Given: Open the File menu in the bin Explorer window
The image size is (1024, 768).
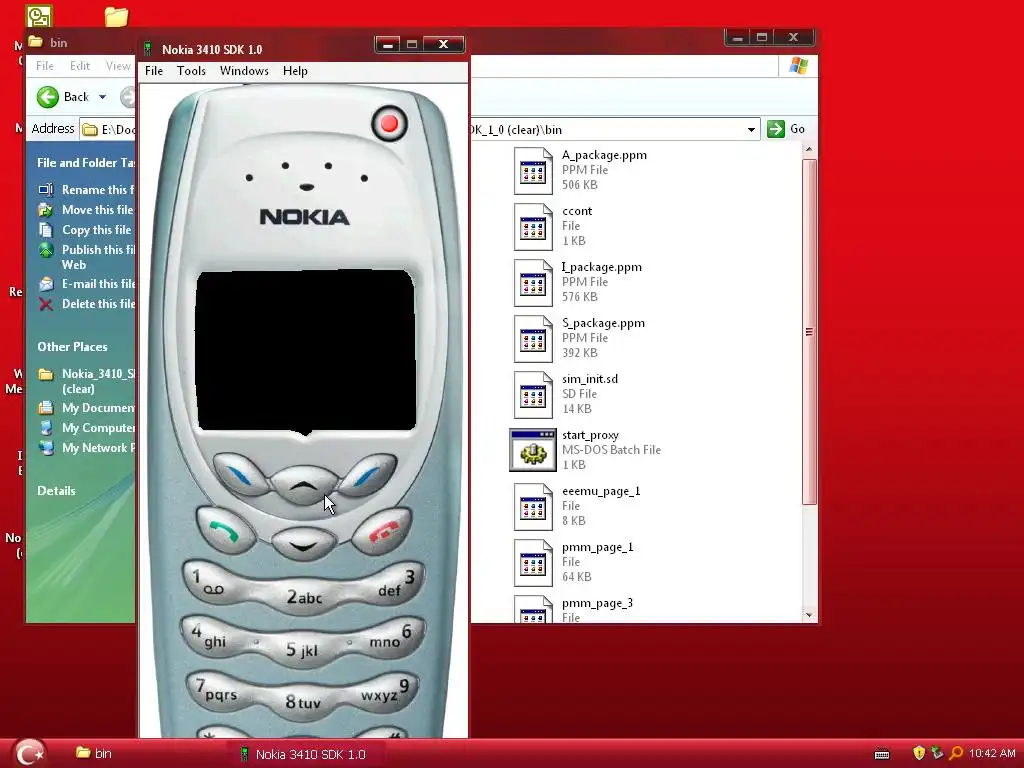Looking at the screenshot, I should (45, 65).
